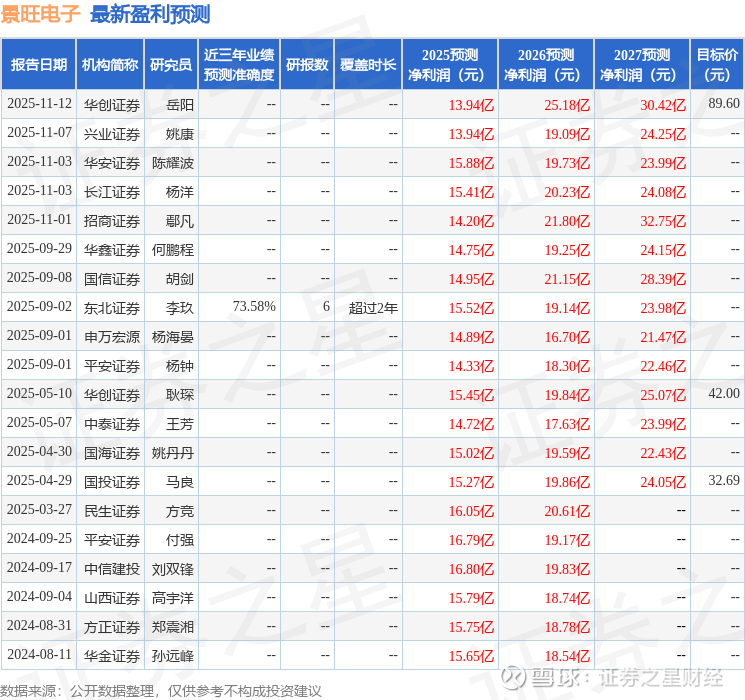Click the 30.42亿 profit value
This screenshot has height=700, width=745.
coord(663,105)
